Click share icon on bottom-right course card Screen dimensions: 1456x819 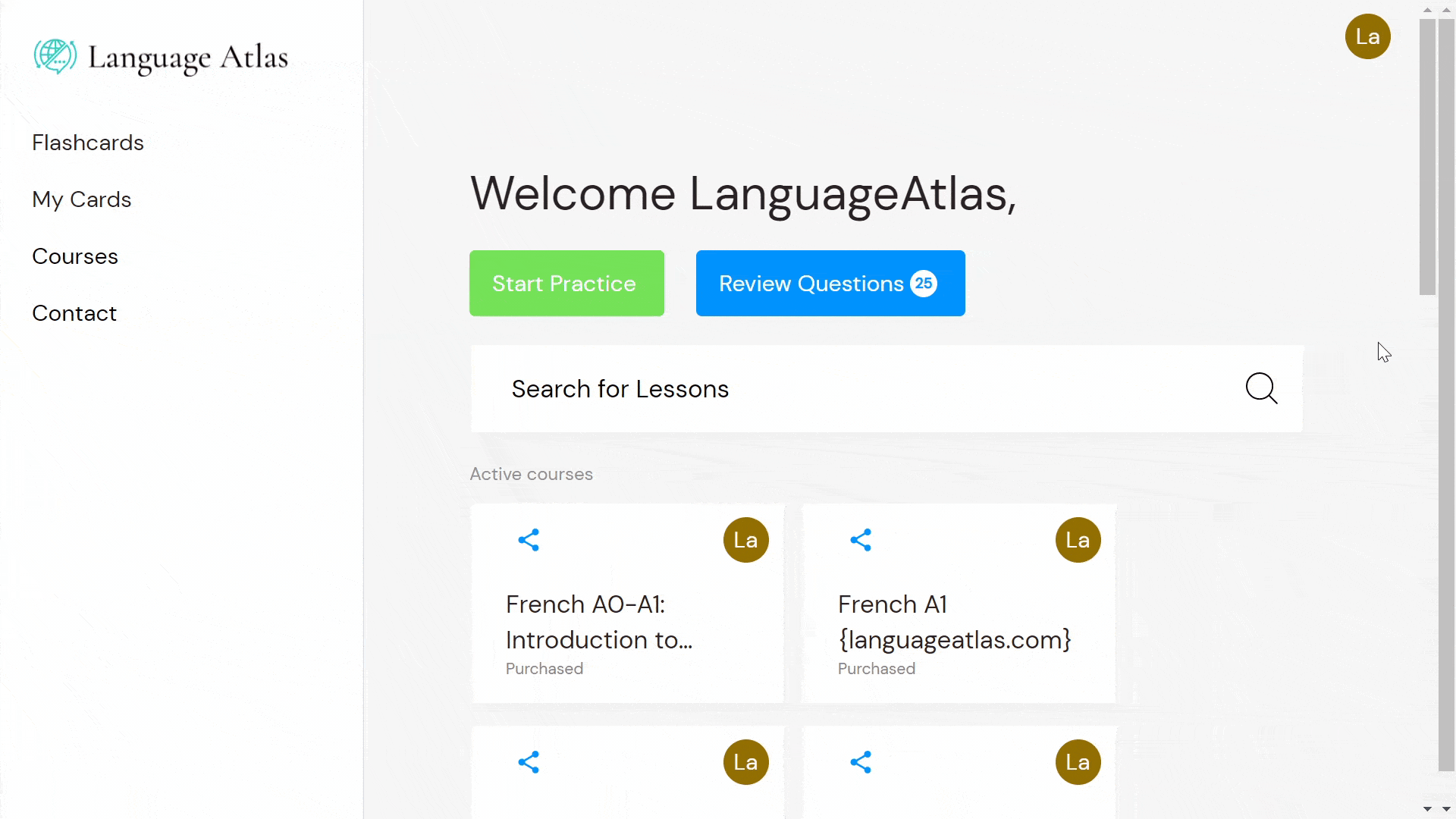(861, 762)
